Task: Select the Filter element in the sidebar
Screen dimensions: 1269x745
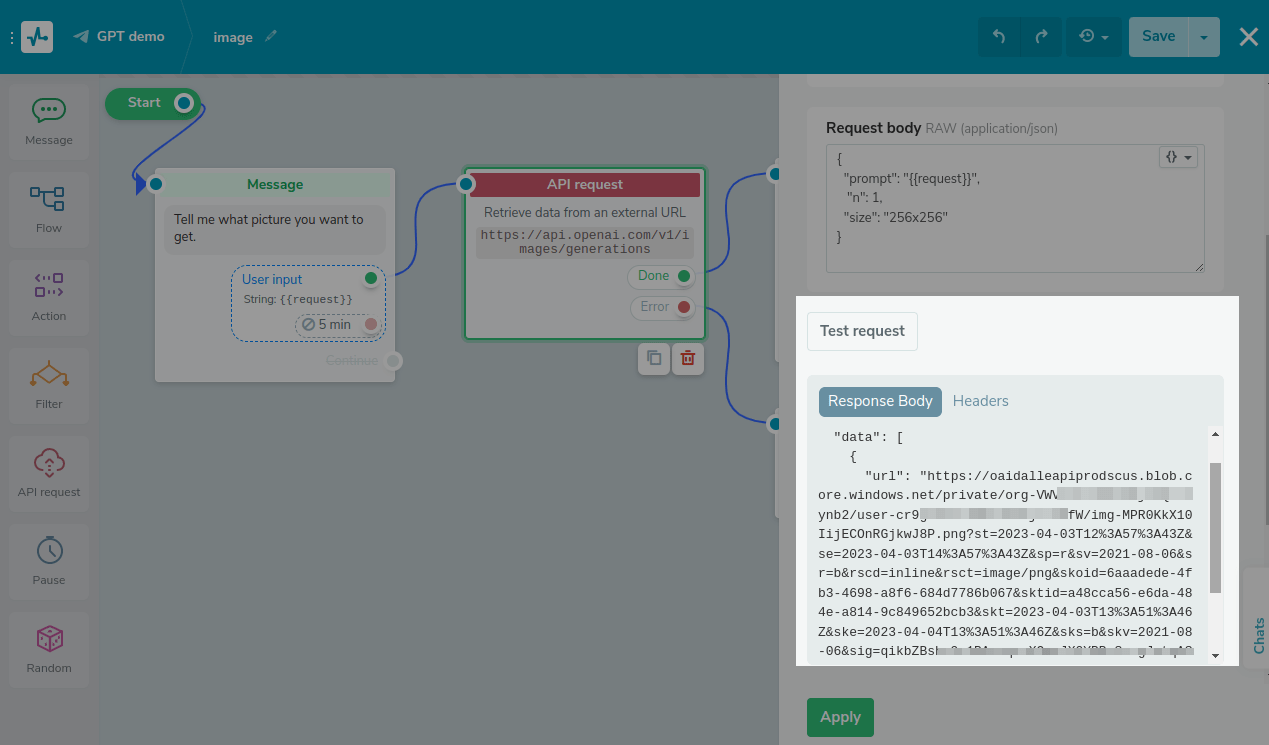Action: (48, 384)
